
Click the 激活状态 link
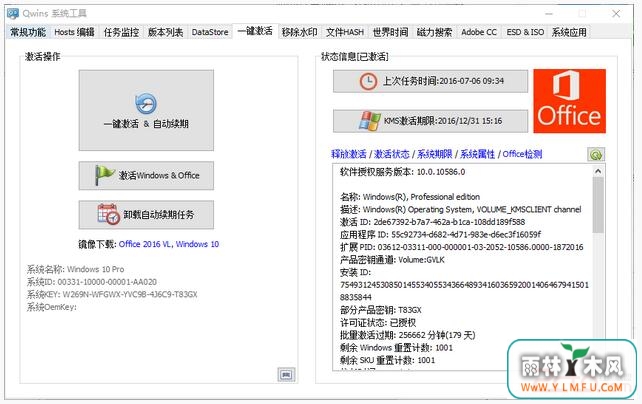[x=392, y=154]
